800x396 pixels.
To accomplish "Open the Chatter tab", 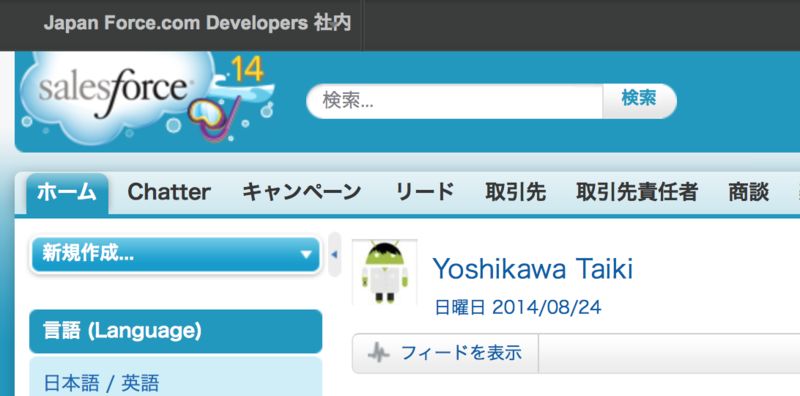I will 169,193.
